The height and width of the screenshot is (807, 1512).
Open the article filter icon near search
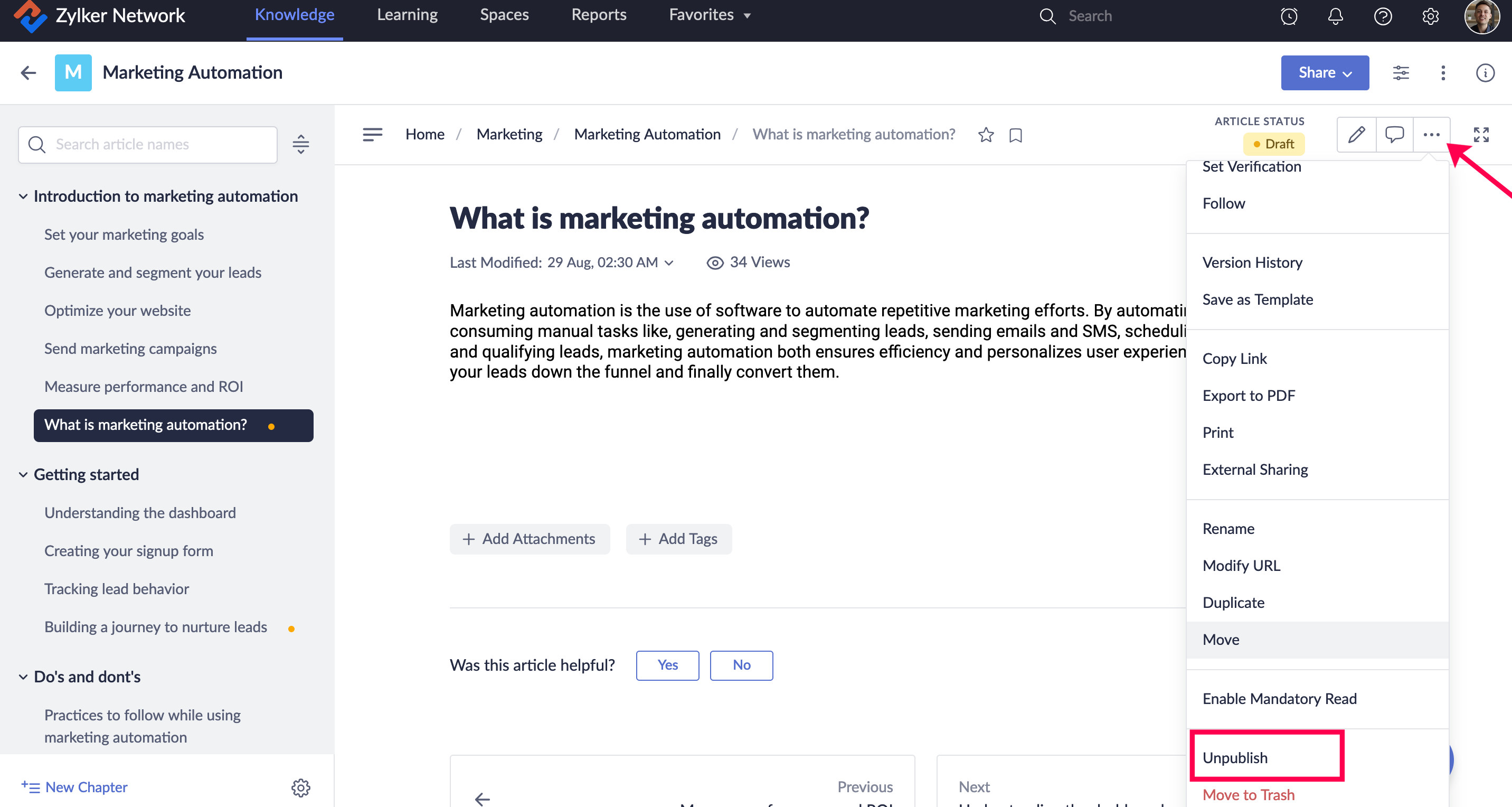tap(300, 145)
